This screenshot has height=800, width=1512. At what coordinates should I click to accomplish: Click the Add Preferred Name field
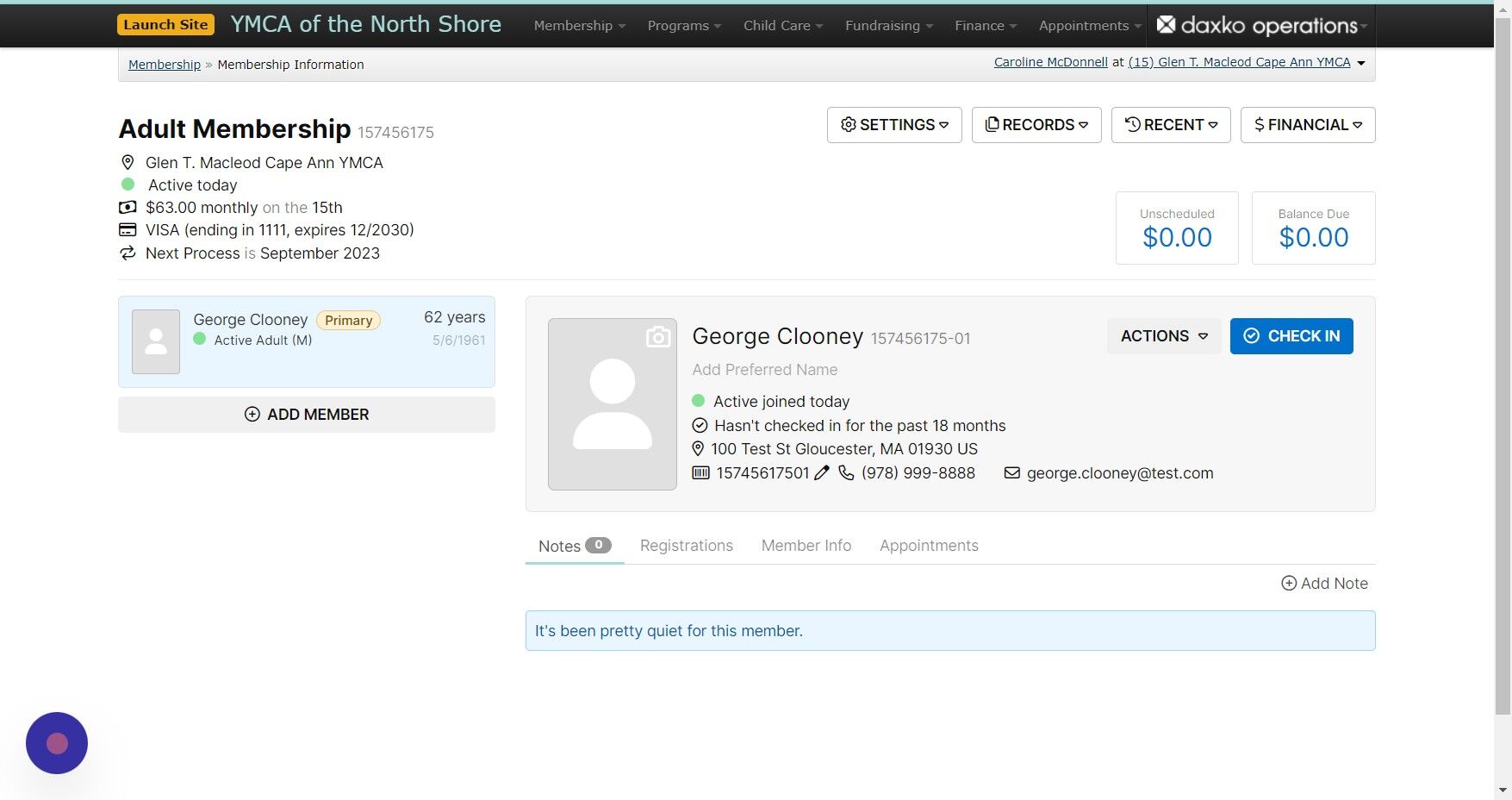point(763,369)
